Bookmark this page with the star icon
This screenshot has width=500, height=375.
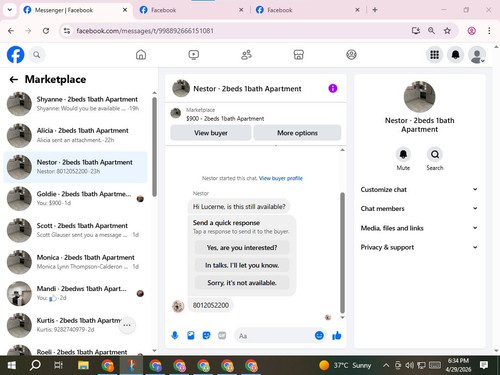click(x=447, y=31)
